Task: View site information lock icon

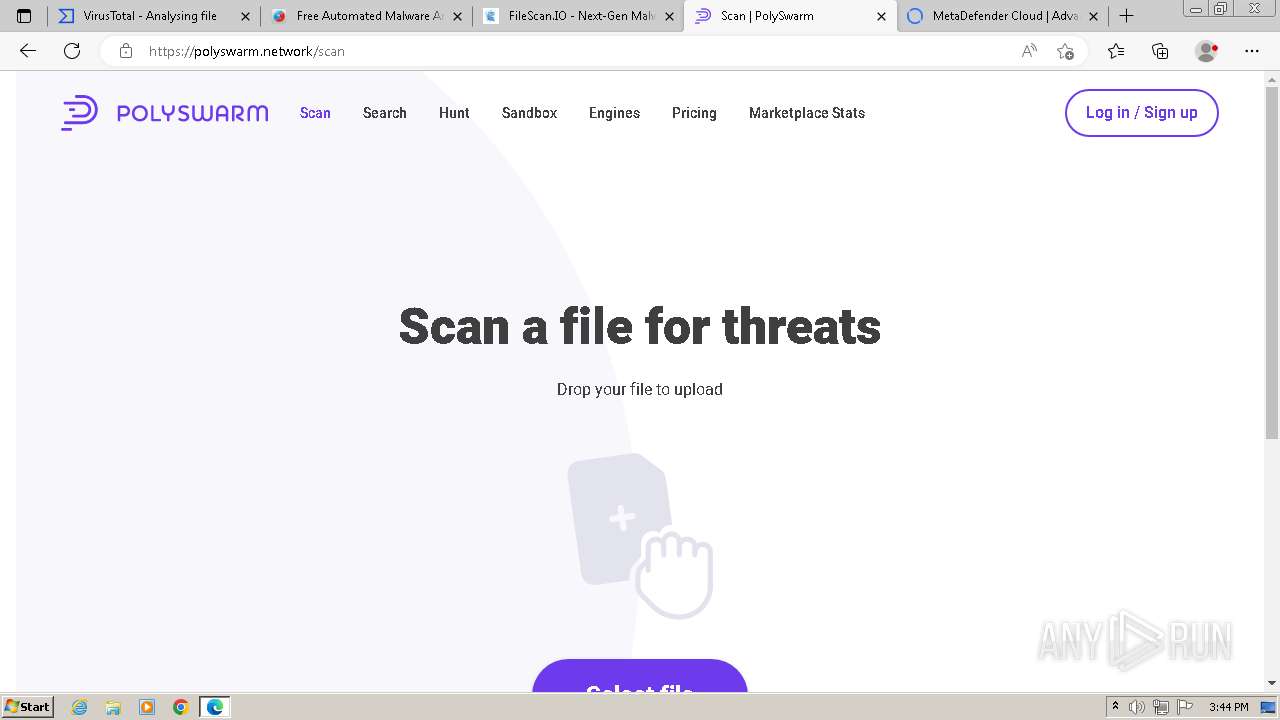Action: 126,51
